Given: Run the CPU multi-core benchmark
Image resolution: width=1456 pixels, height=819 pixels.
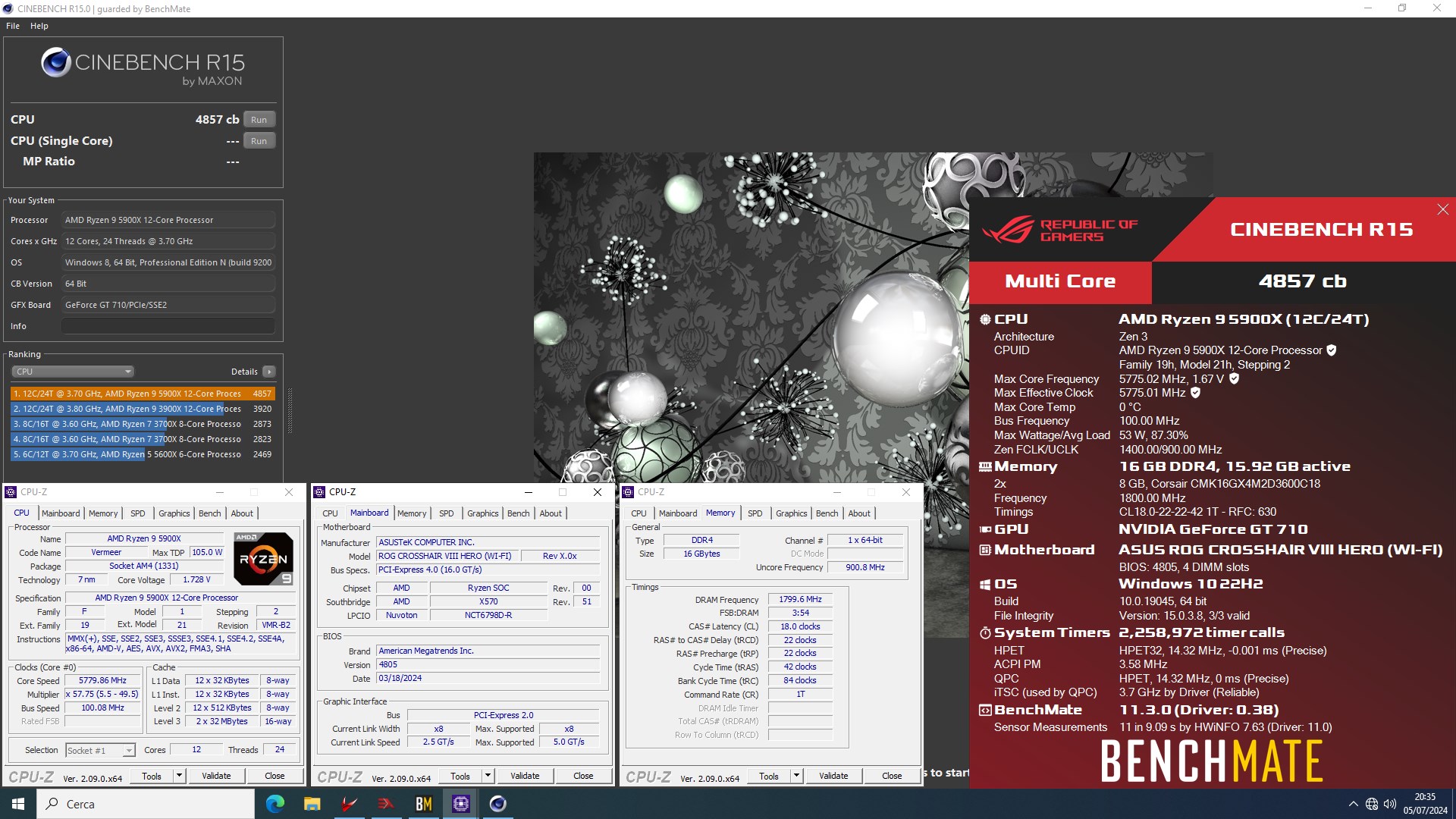Looking at the screenshot, I should 259,120.
